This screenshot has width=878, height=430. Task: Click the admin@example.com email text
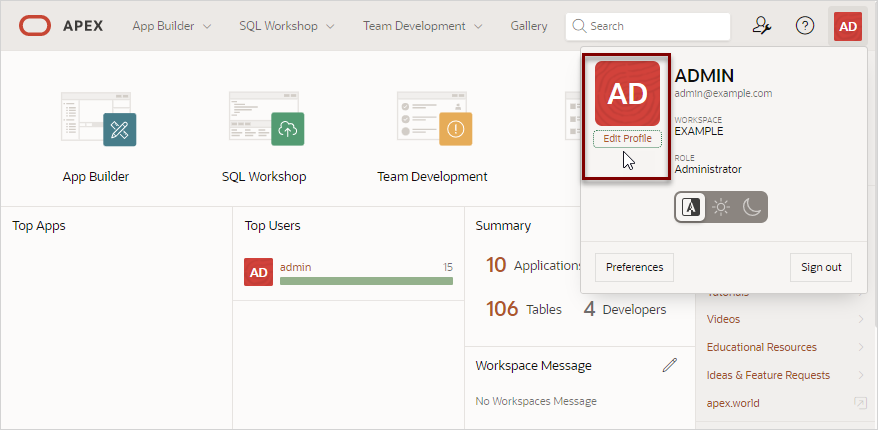[x=723, y=94]
